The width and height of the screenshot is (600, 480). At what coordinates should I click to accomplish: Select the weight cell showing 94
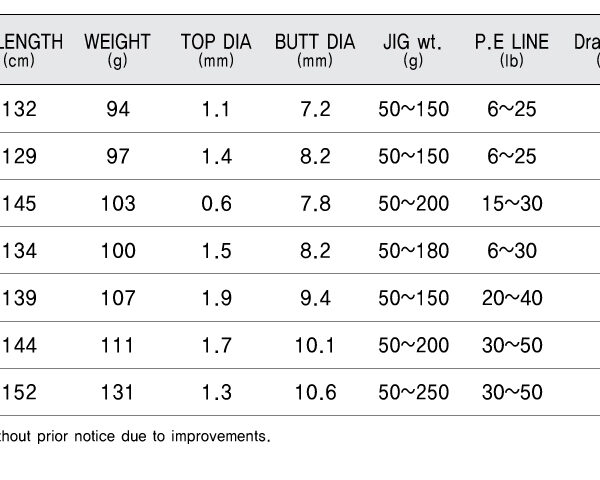click(x=118, y=109)
